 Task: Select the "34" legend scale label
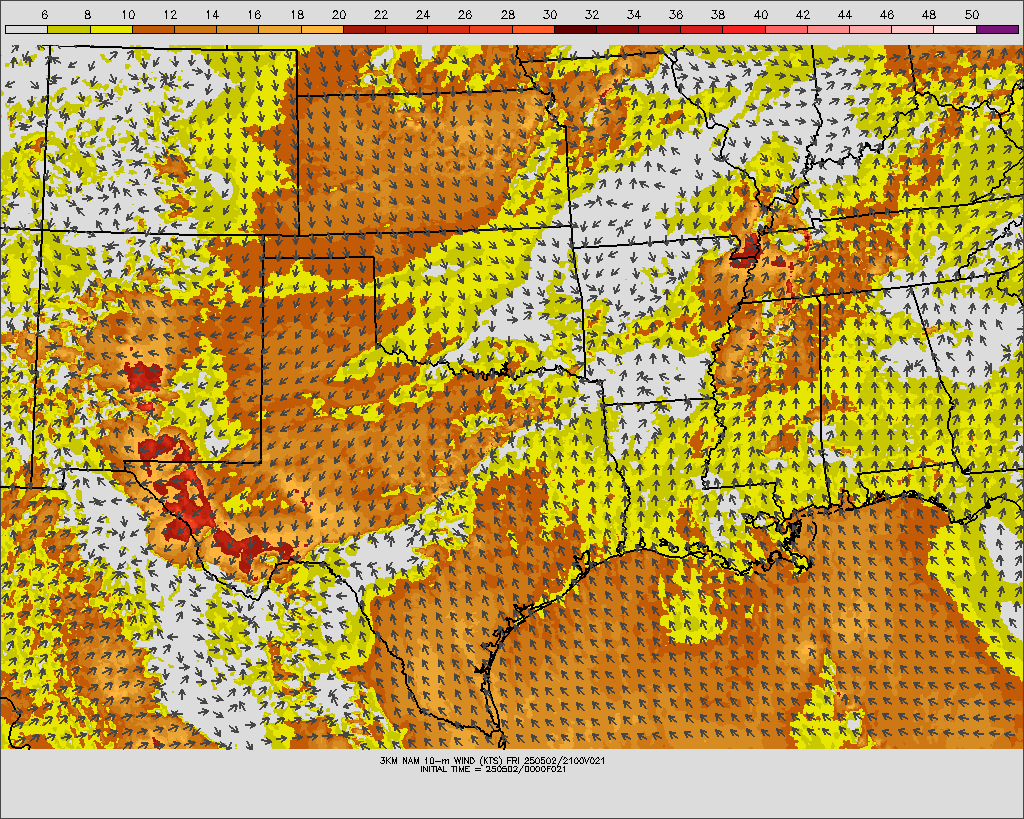pos(633,14)
